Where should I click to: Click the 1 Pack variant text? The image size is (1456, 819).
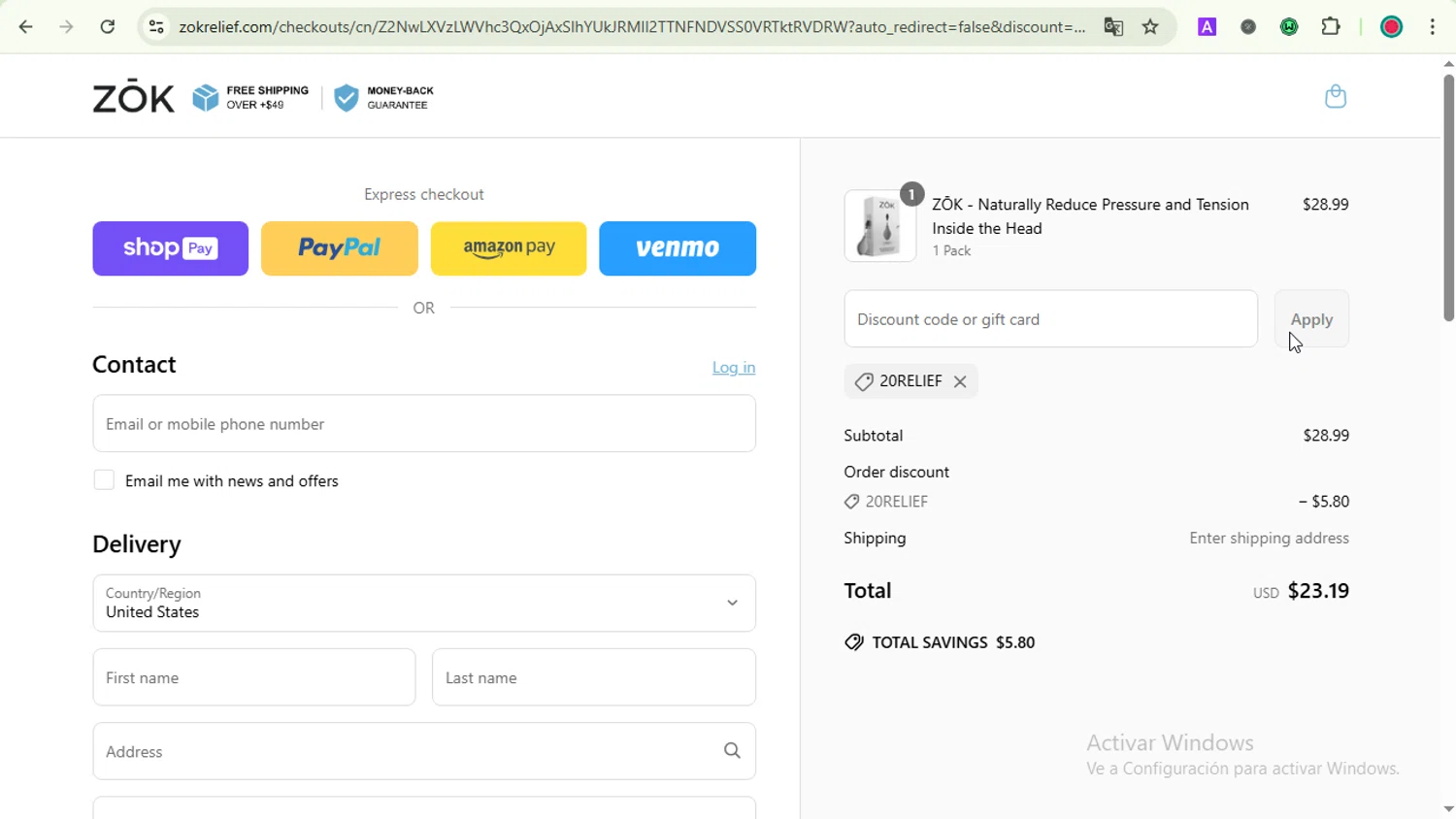(951, 251)
